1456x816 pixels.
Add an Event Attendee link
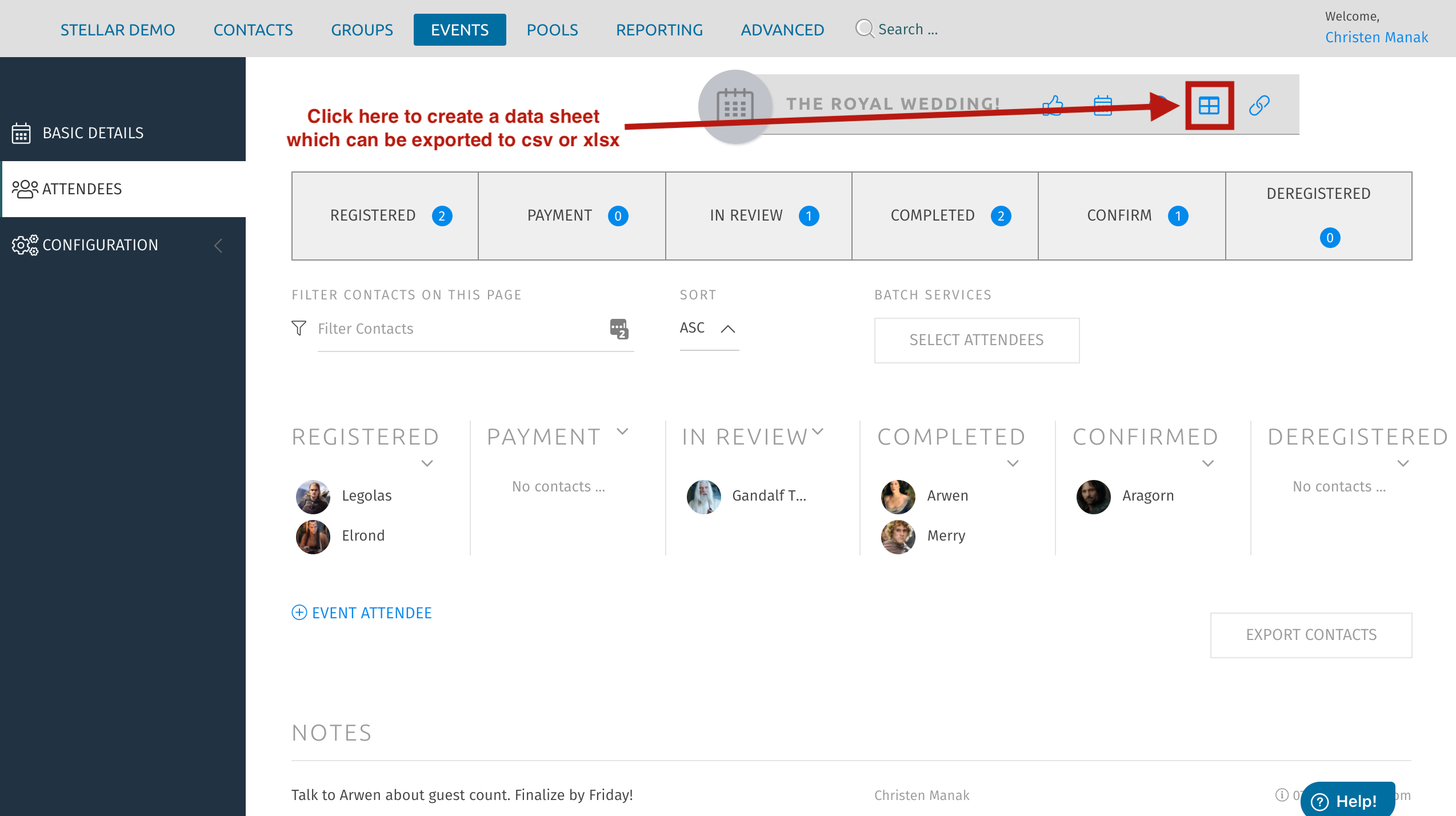[362, 613]
